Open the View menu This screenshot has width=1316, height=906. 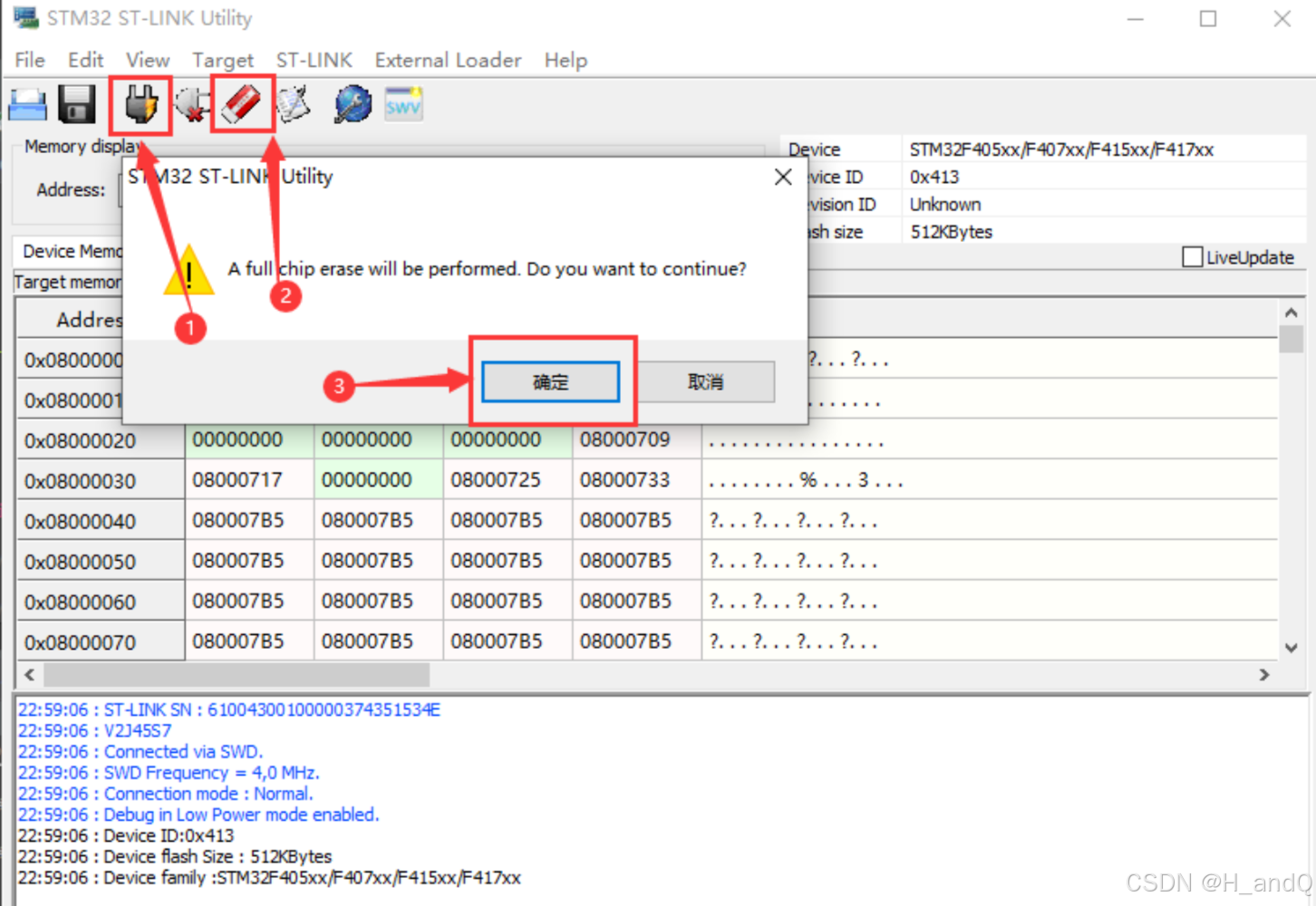coord(148,60)
